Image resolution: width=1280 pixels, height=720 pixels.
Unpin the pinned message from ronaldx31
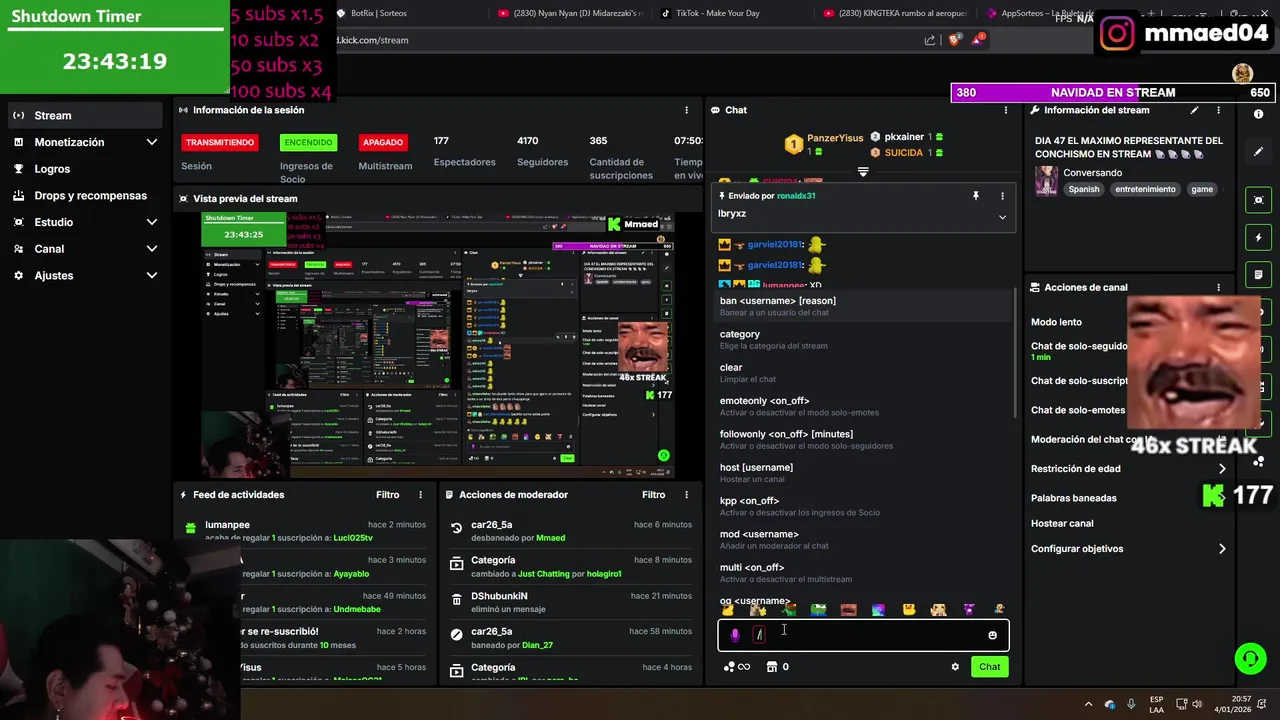[976, 196]
